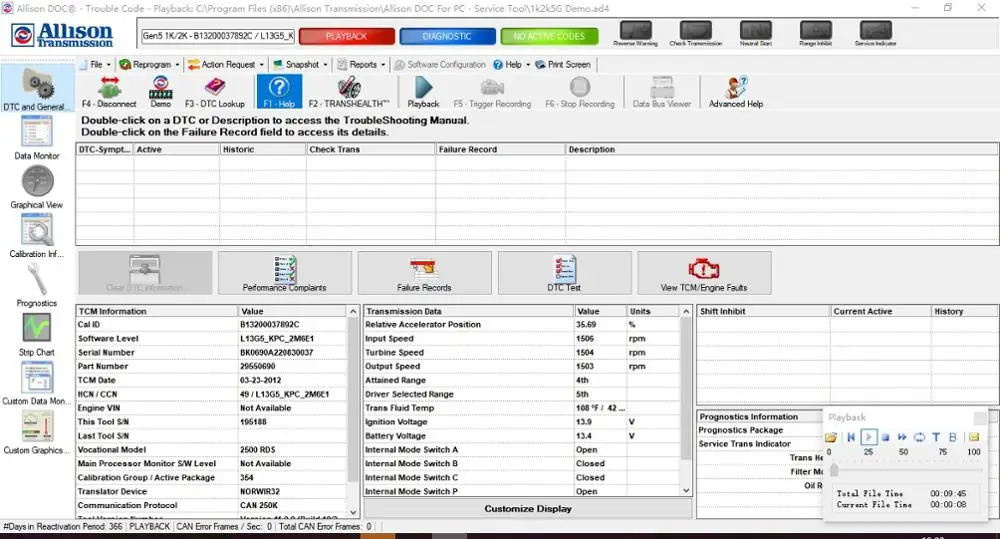The height and width of the screenshot is (539, 1000).
Task: Click the playback position slider track
Action: tap(906, 469)
